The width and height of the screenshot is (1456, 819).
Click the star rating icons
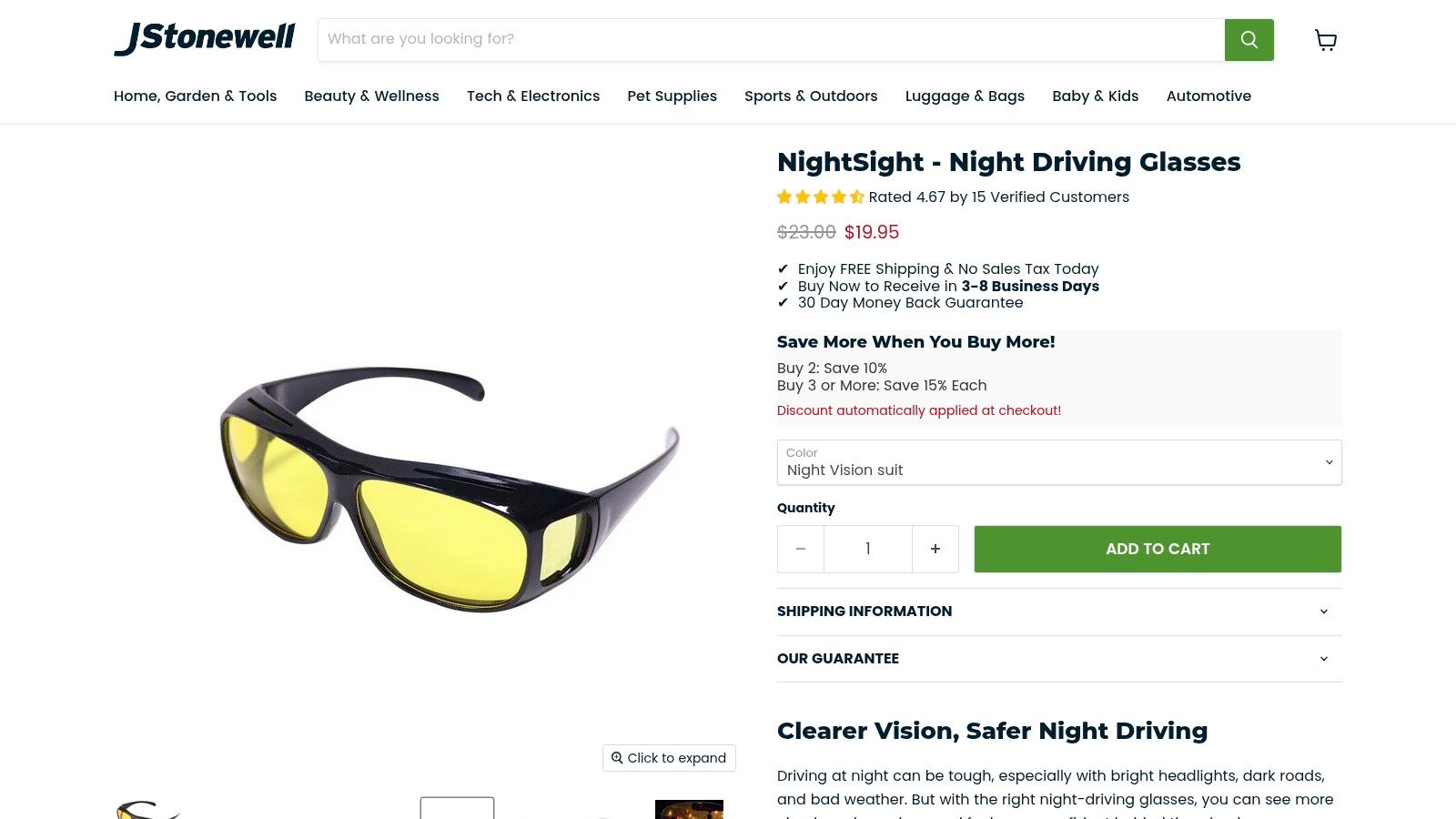point(820,197)
